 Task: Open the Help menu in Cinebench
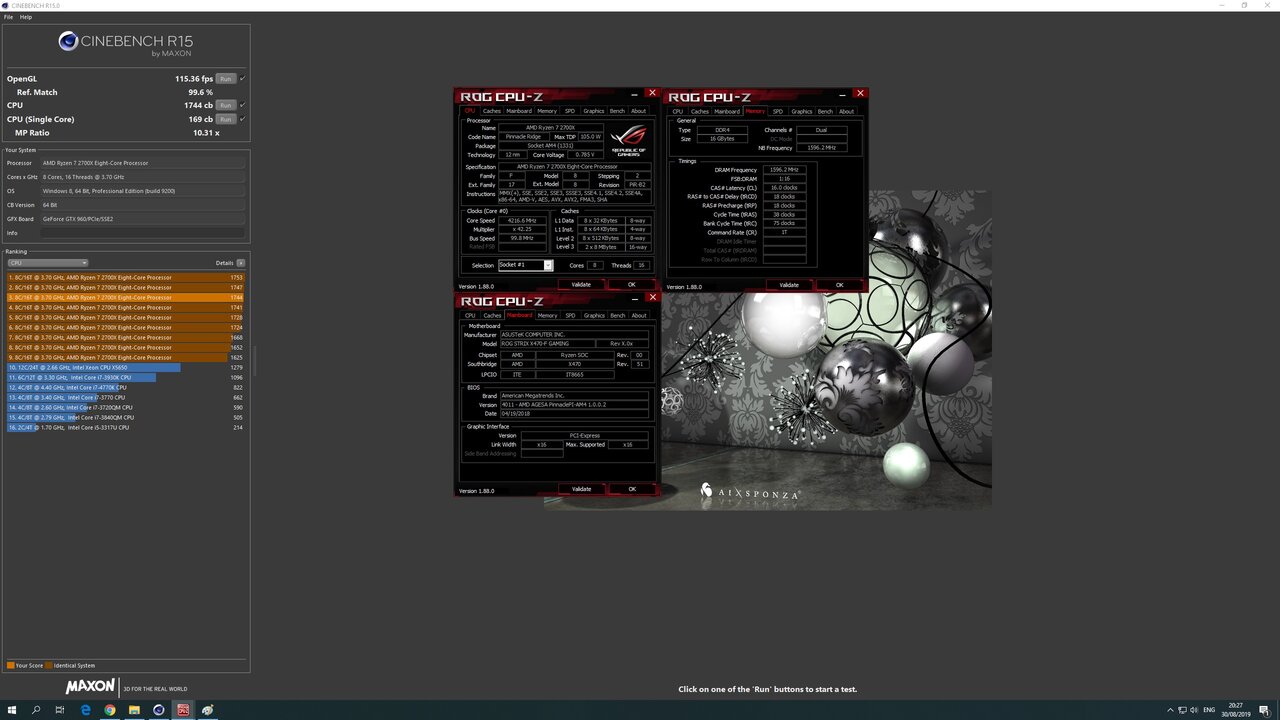tap(26, 17)
